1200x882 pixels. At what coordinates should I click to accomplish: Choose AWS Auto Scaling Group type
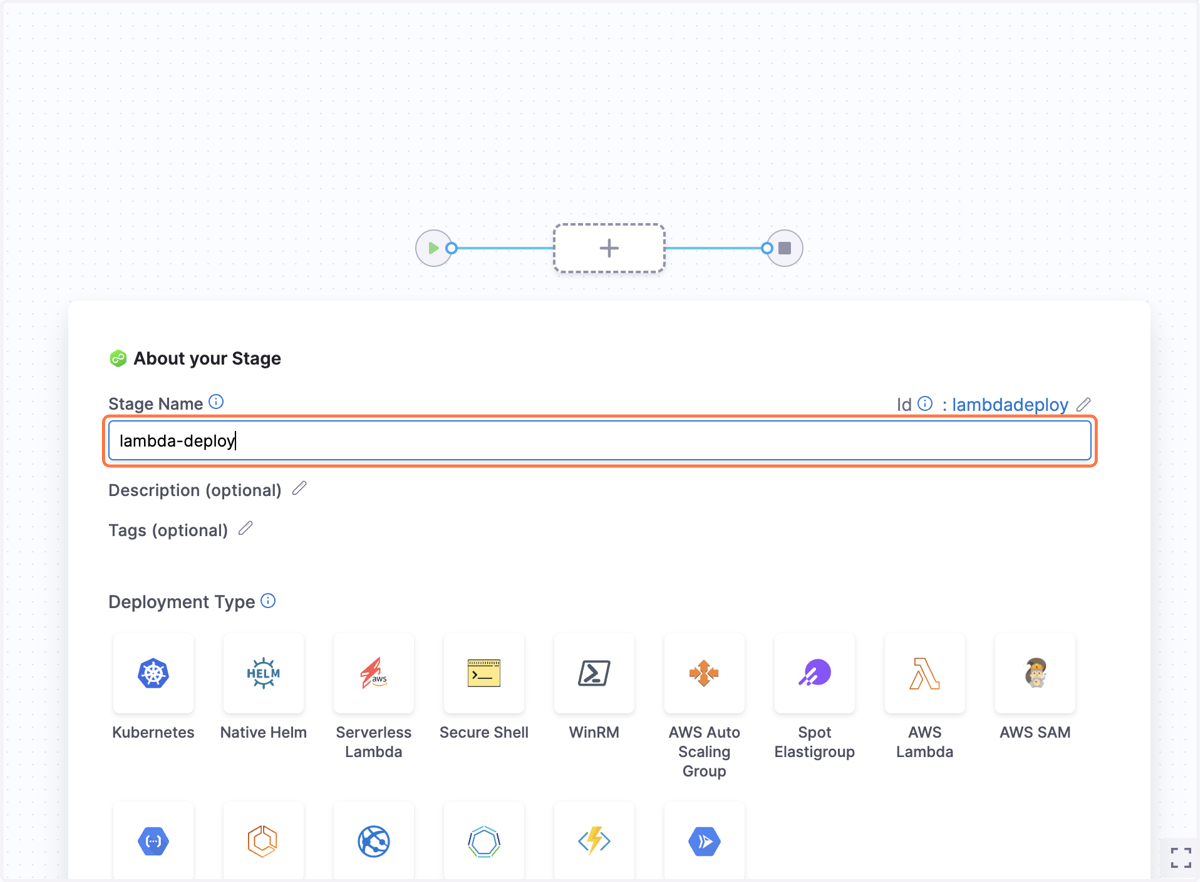[704, 673]
